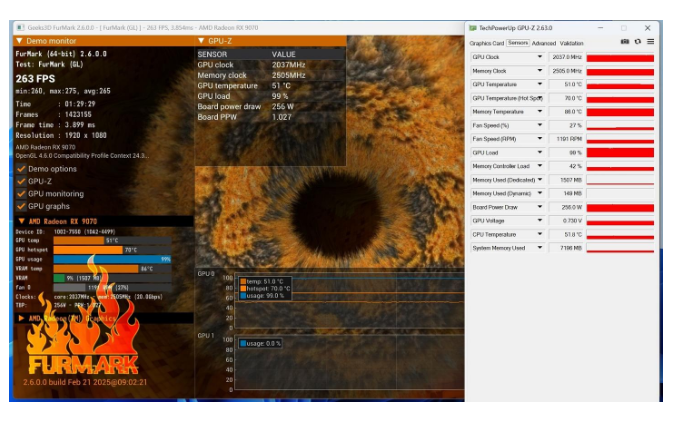Toggle the GPU graphs checkbox
Image resolution: width=676 pixels, height=421 pixels.
point(21,205)
